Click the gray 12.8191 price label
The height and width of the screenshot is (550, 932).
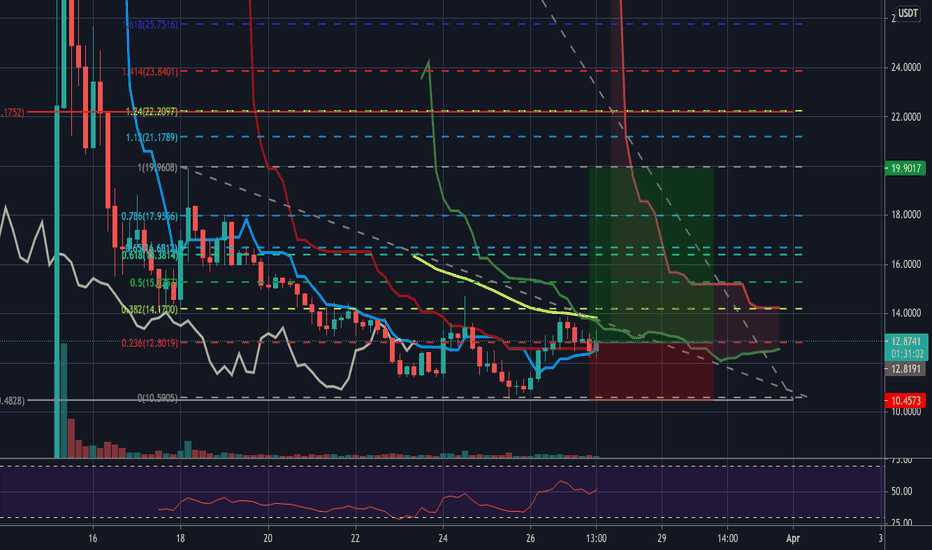point(905,369)
